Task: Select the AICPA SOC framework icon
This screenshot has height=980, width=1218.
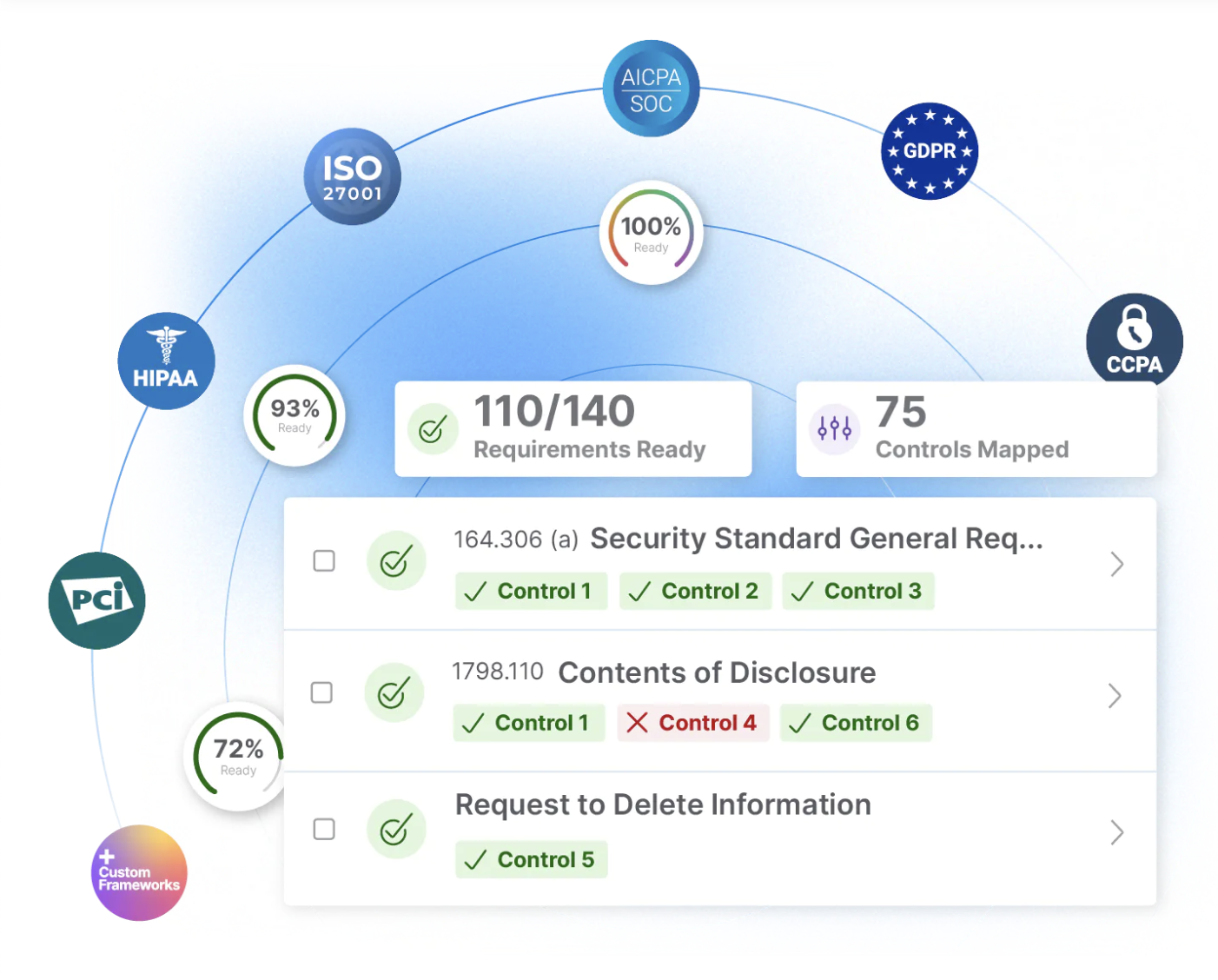Action: (651, 89)
